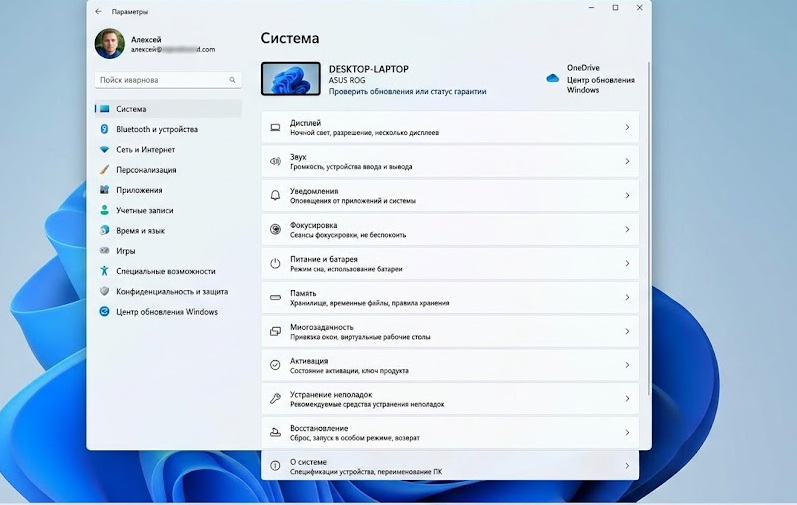The image size is (797, 505).
Task: Click the Активация checkmark icon
Action: 275,365
